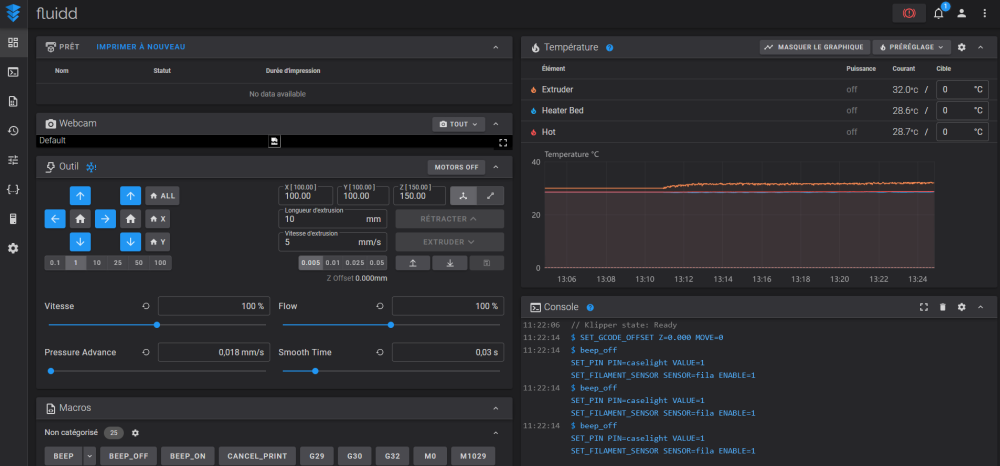Open the Settings gear in the sidebar
Viewport: 1000px width, 466px height.
(x=13, y=248)
